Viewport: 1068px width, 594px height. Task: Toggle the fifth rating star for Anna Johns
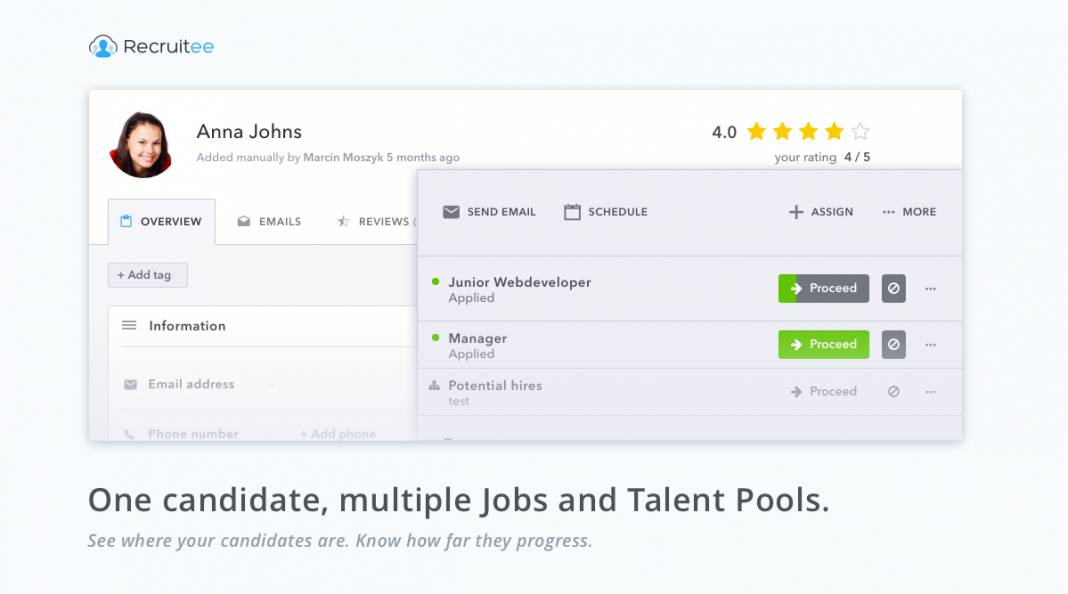(x=861, y=130)
